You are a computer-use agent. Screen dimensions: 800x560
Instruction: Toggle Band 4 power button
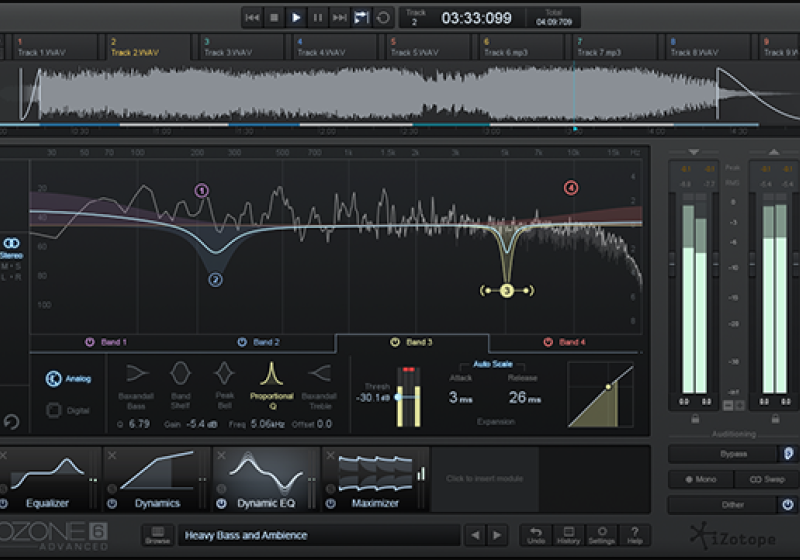tap(548, 342)
